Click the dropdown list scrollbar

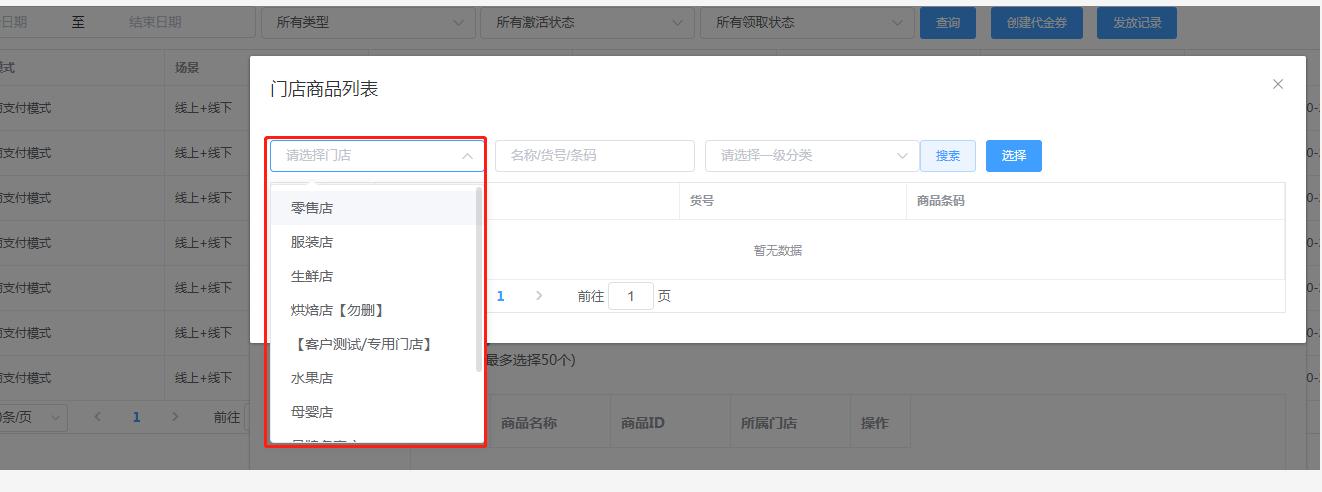pyautogui.click(x=479, y=280)
